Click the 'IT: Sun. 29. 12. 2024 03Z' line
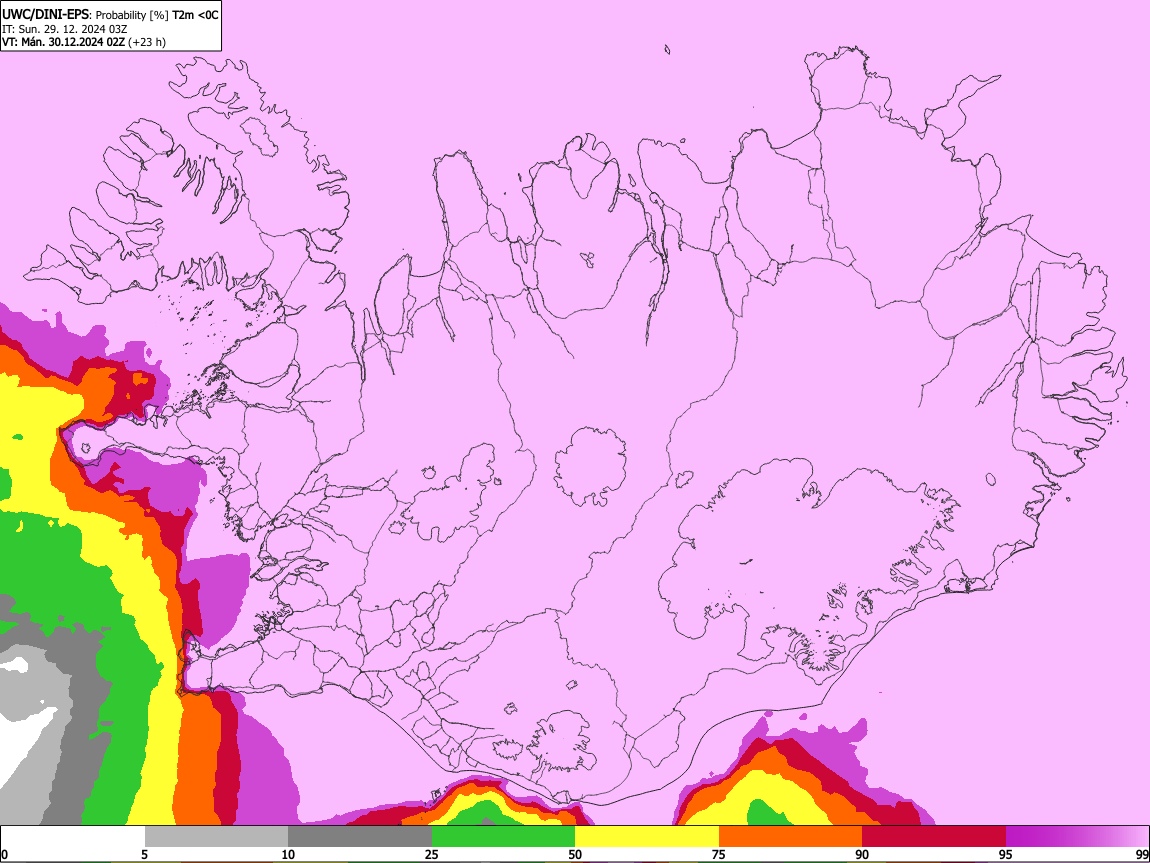This screenshot has width=1150, height=863. tap(65, 29)
